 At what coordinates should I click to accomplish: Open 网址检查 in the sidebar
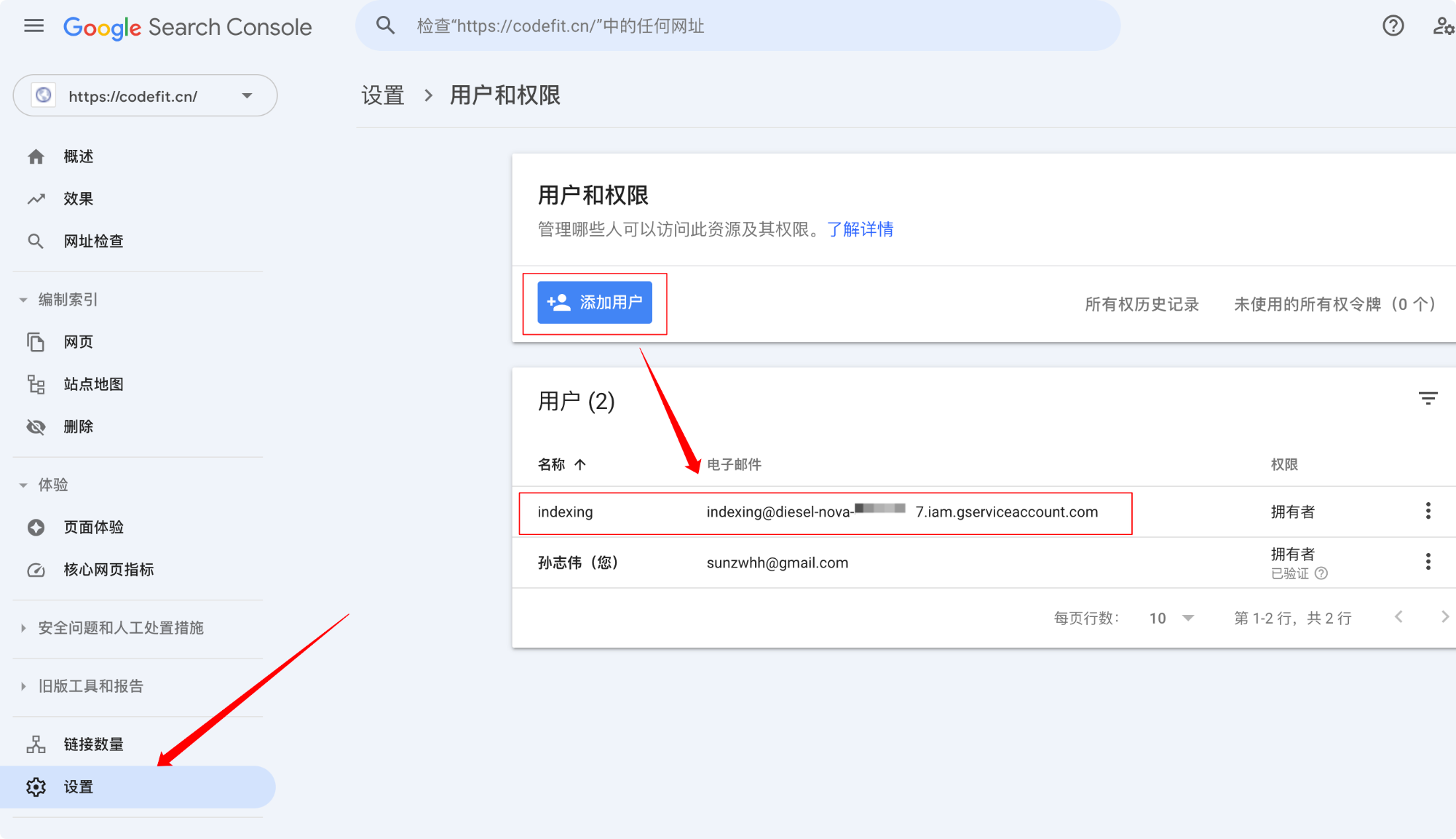pyautogui.click(x=138, y=241)
